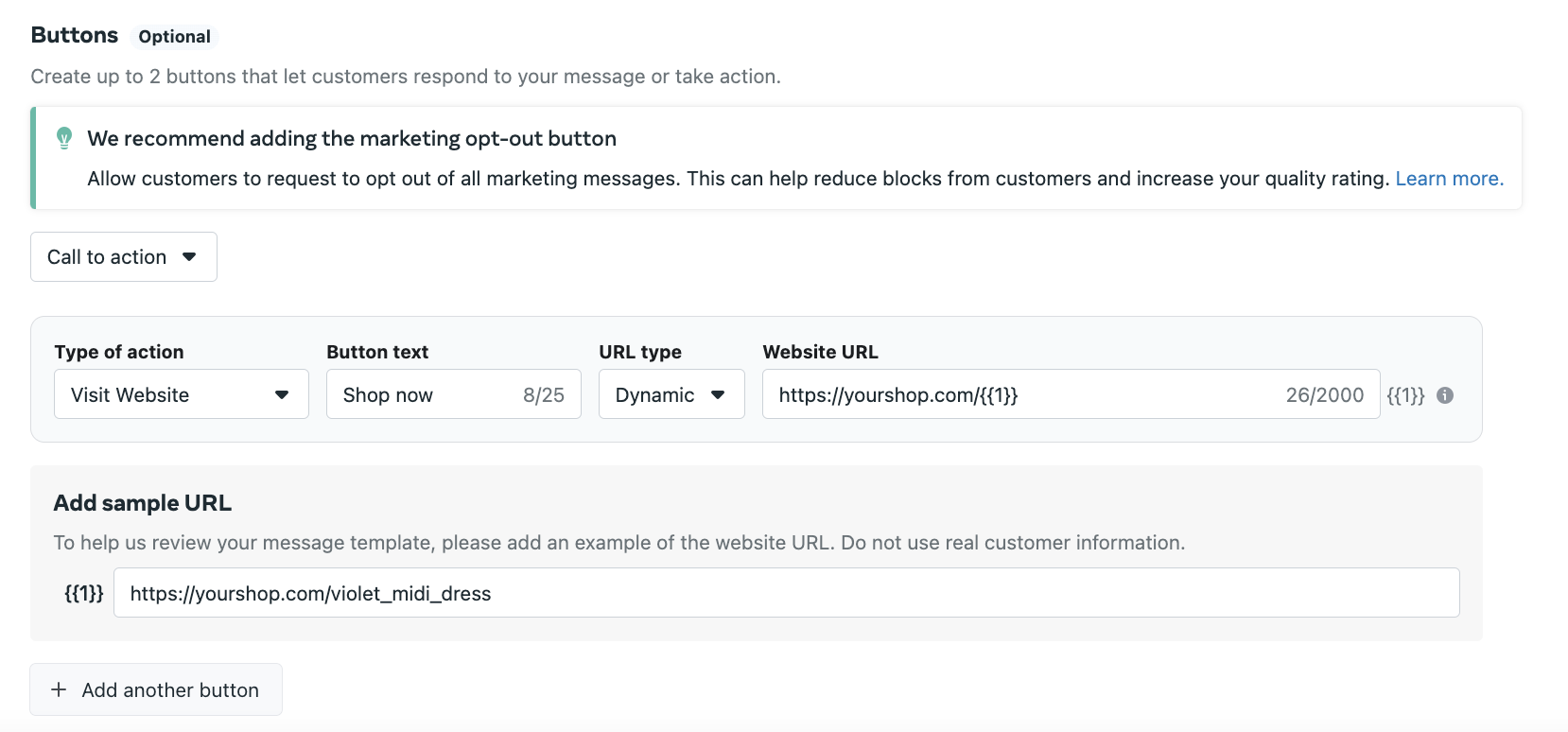Viewport: 1568px width, 732px height.
Task: Open the Call to action dropdown
Action: coord(124,257)
